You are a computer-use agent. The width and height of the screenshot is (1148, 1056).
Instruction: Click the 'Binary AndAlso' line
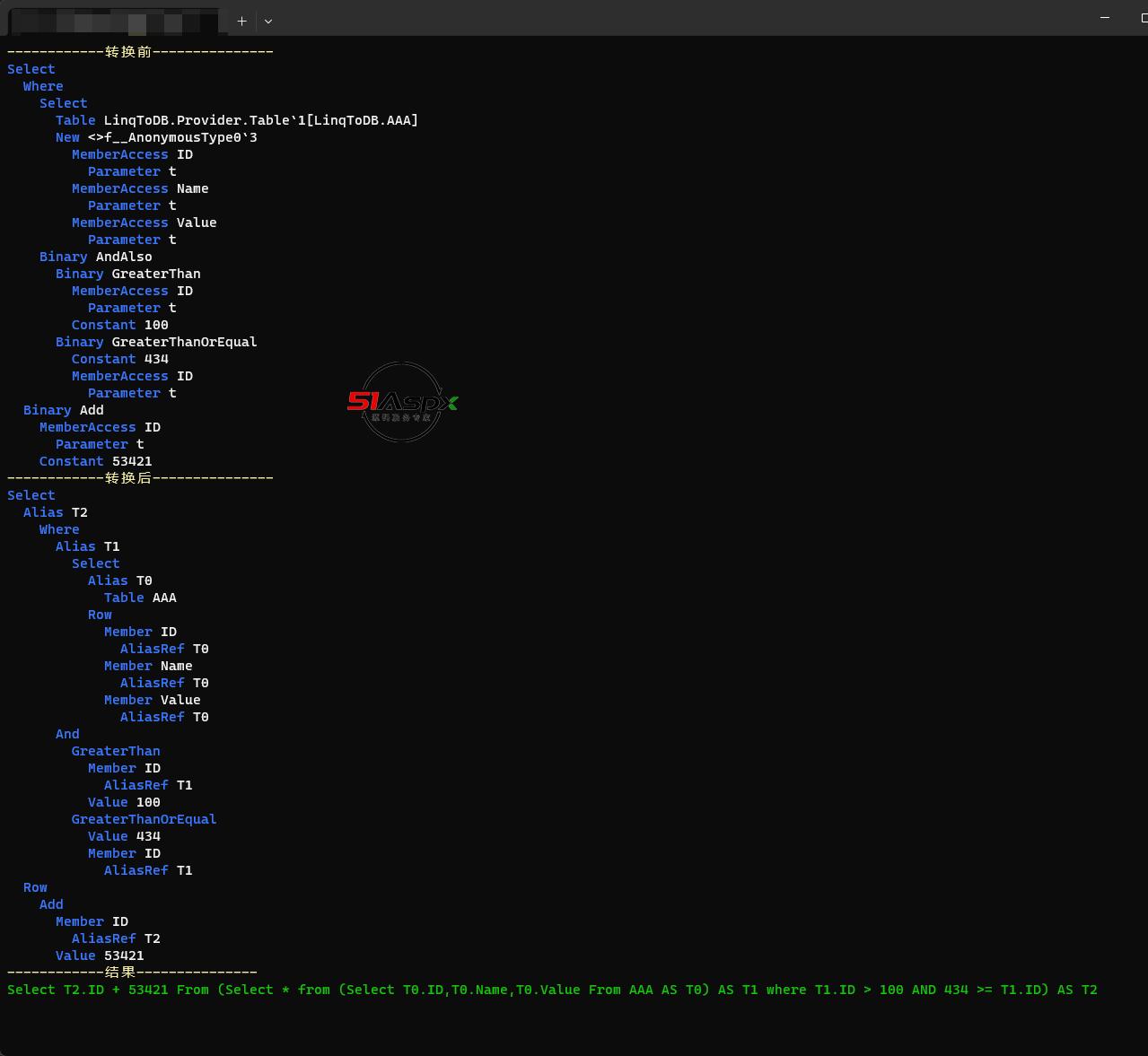pos(96,257)
